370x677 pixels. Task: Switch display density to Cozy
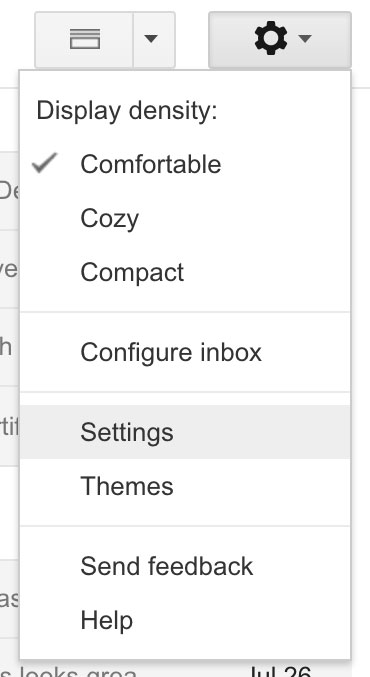tap(185, 218)
